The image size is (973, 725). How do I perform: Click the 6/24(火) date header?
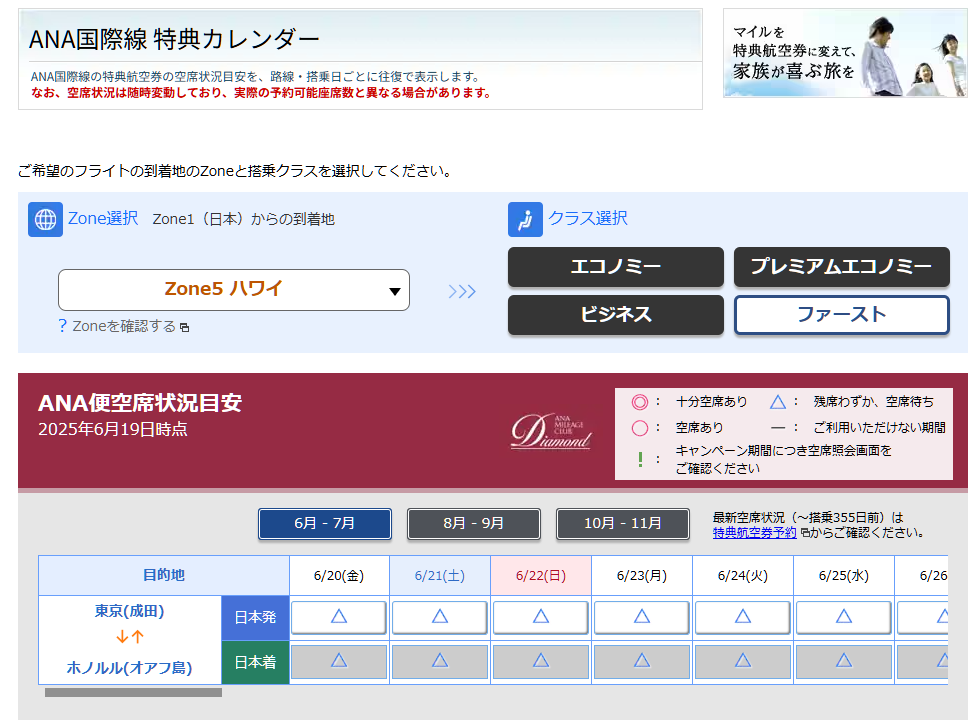743,575
